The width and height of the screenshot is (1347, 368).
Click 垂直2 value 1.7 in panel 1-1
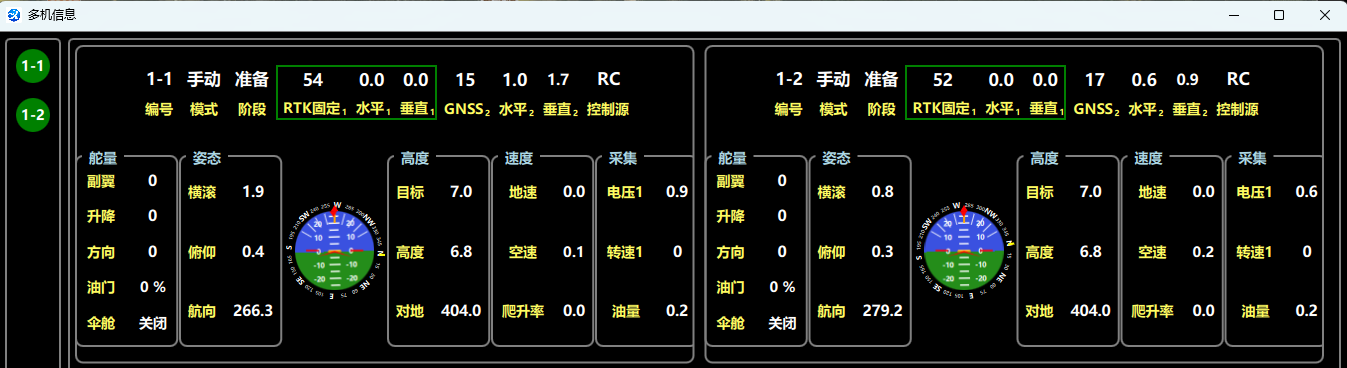click(x=558, y=79)
